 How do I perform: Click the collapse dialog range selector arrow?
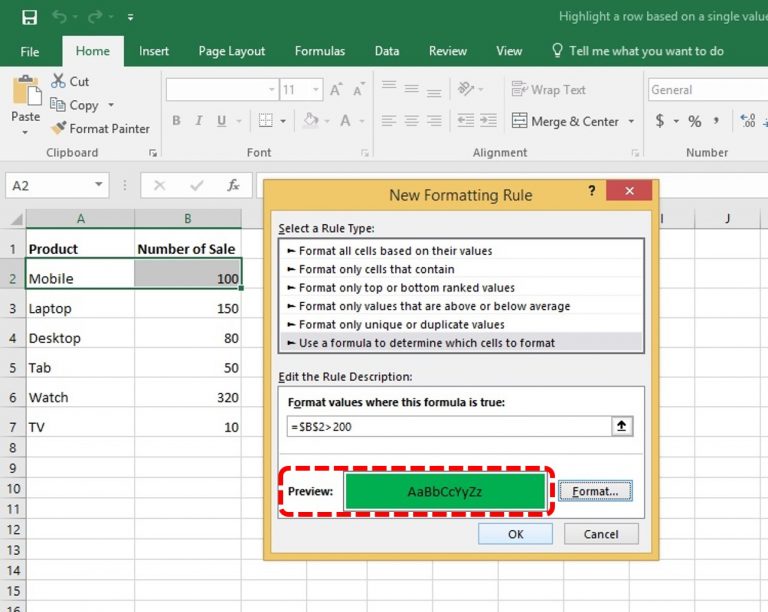pos(622,426)
